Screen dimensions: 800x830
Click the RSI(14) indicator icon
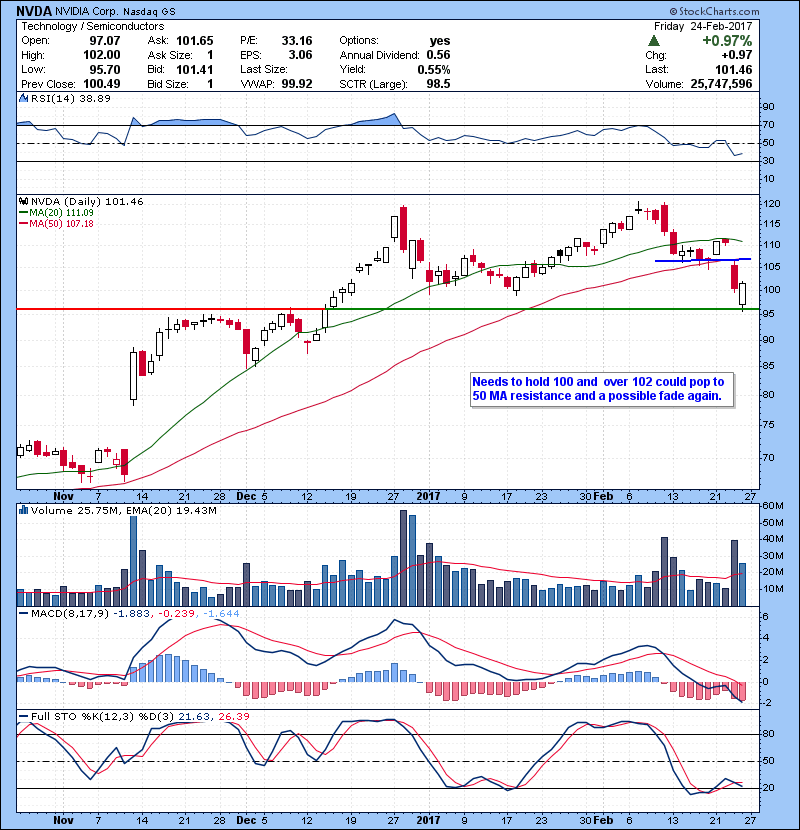tap(23, 98)
